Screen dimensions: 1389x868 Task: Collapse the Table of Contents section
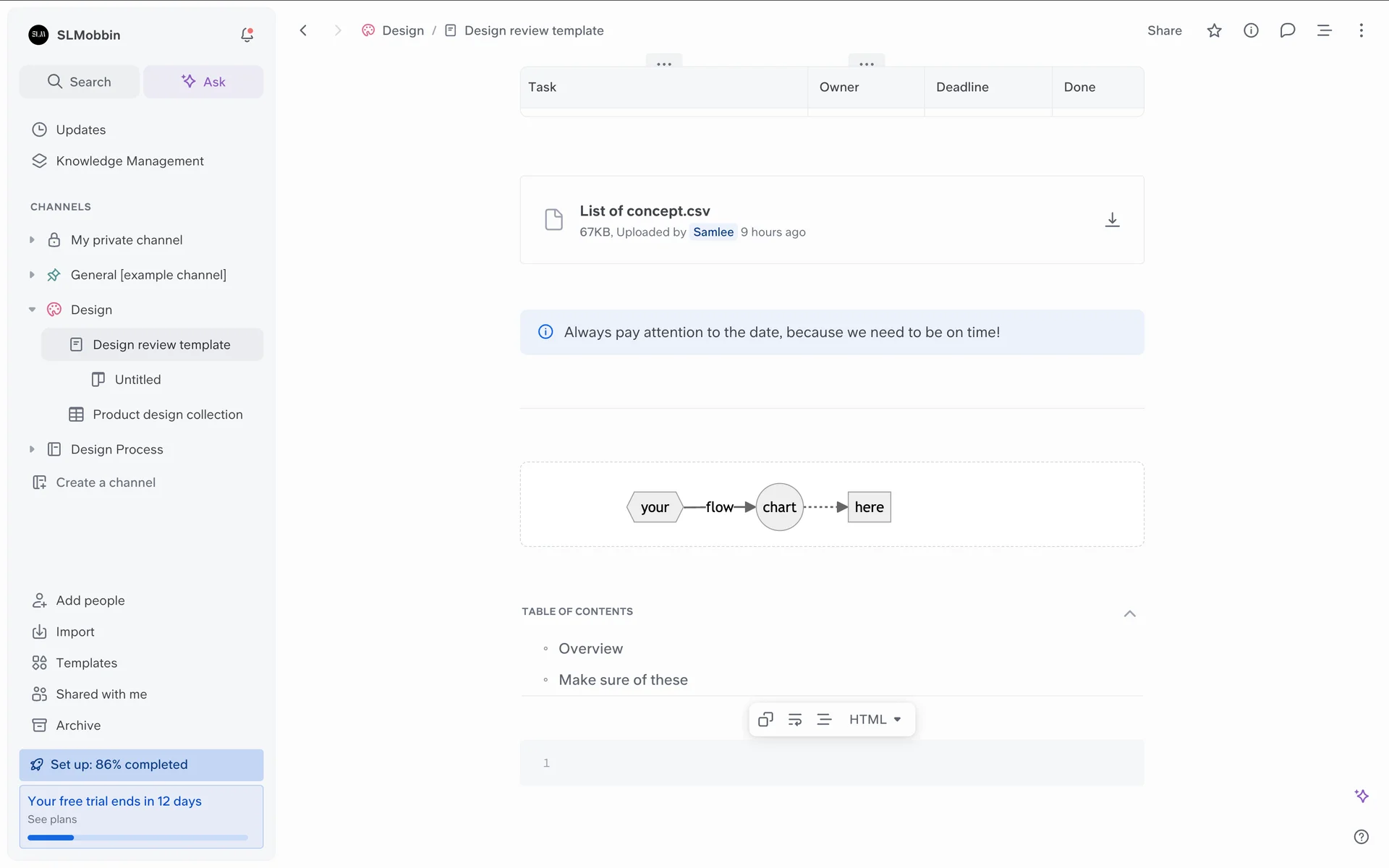(1129, 613)
